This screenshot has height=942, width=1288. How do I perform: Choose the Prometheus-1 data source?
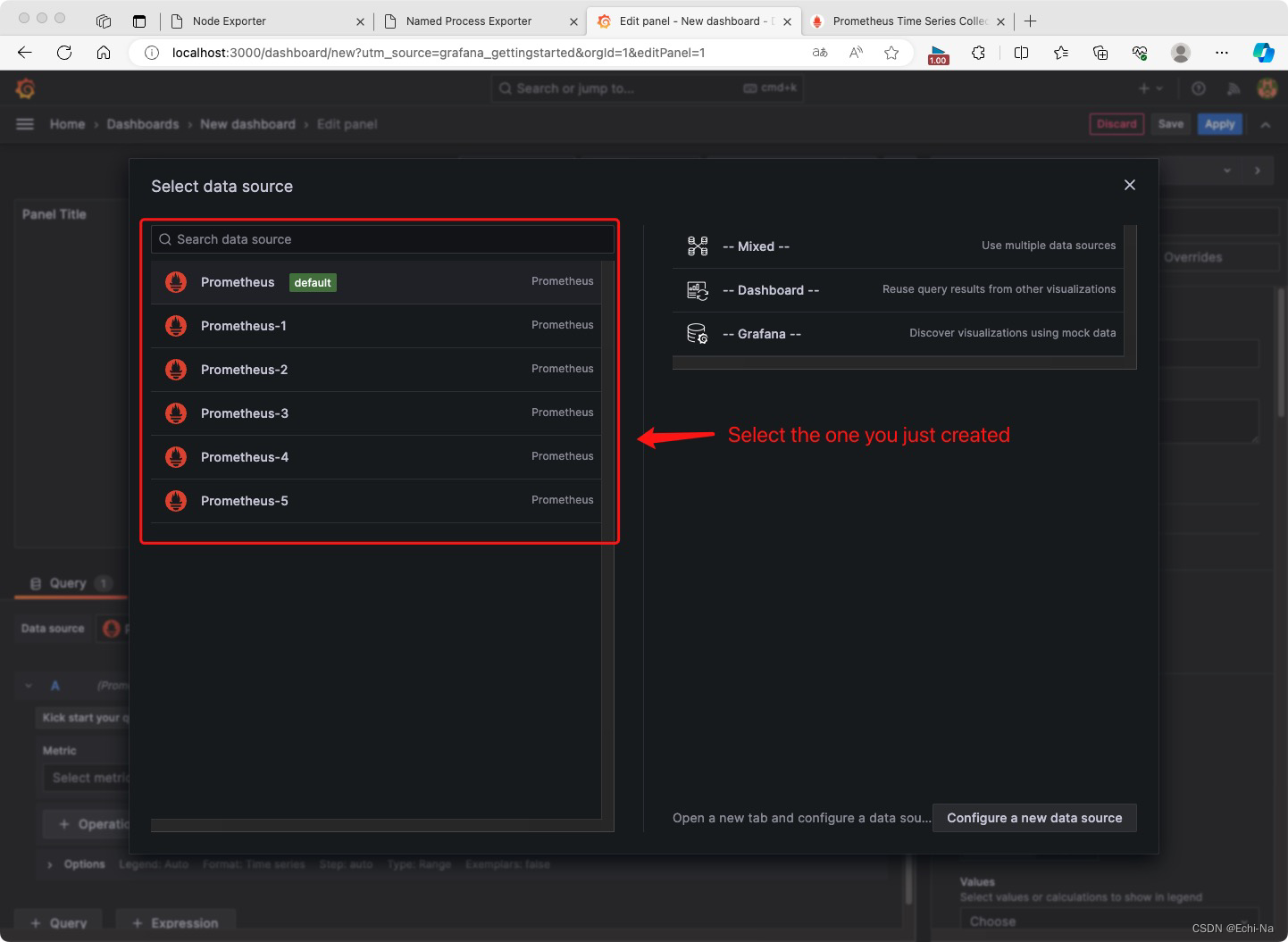[376, 326]
